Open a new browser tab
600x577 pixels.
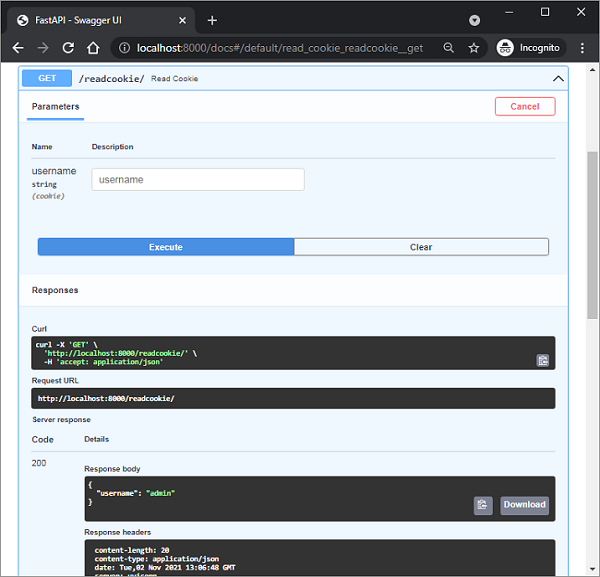pos(212,20)
